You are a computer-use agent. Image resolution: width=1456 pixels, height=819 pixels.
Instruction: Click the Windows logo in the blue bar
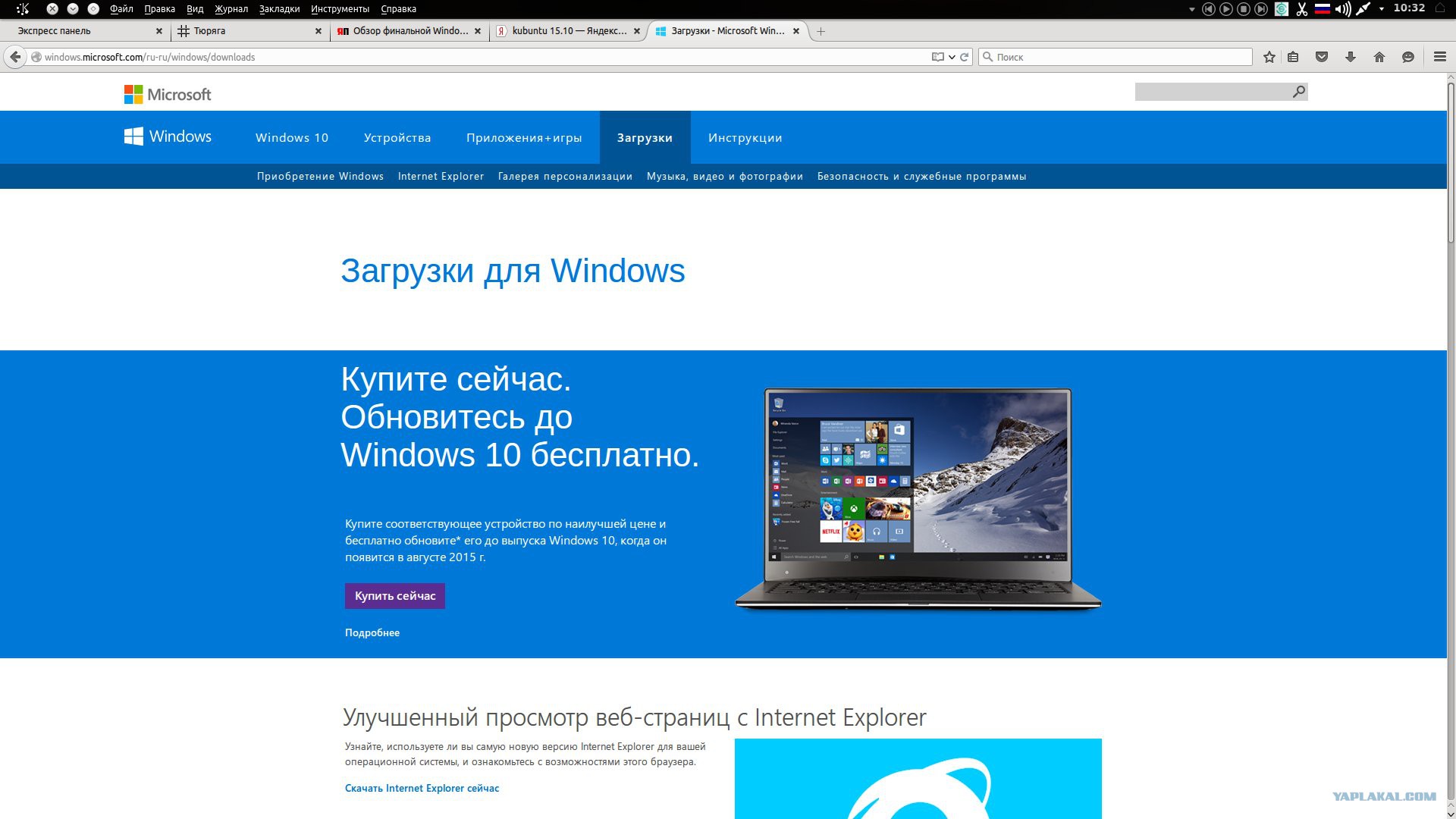[168, 136]
